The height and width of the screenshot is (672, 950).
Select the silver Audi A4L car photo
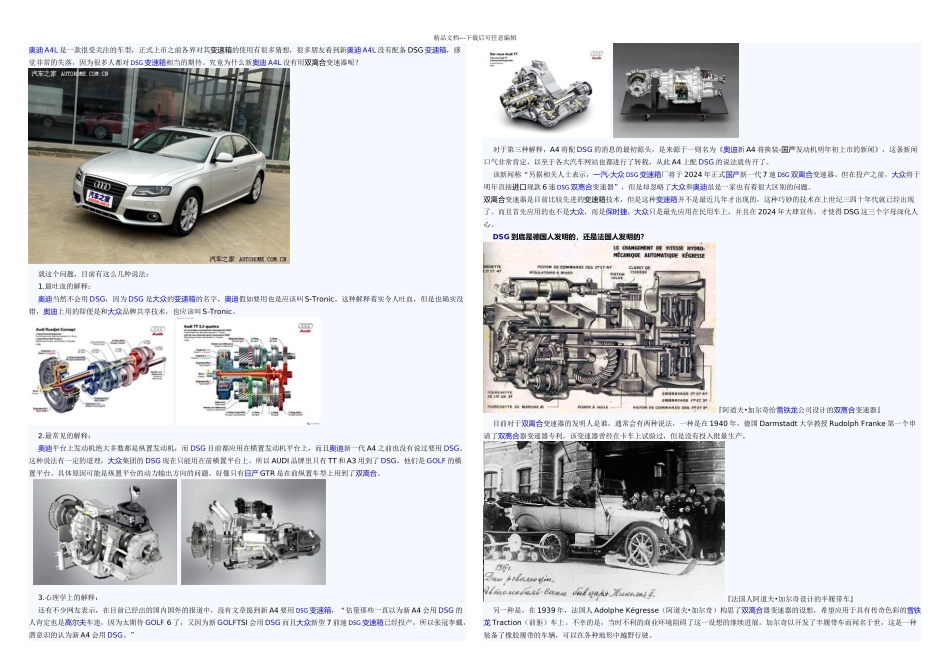(159, 165)
